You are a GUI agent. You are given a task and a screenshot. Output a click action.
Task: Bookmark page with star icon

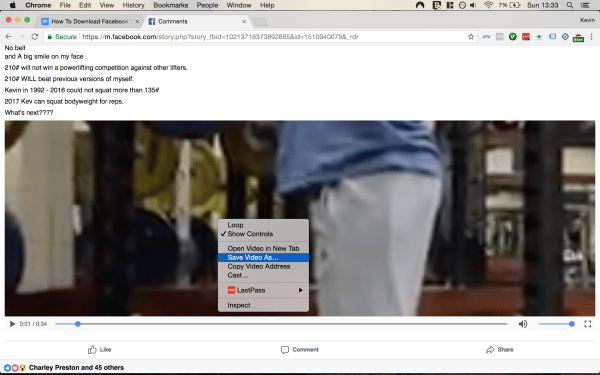[x=471, y=37]
